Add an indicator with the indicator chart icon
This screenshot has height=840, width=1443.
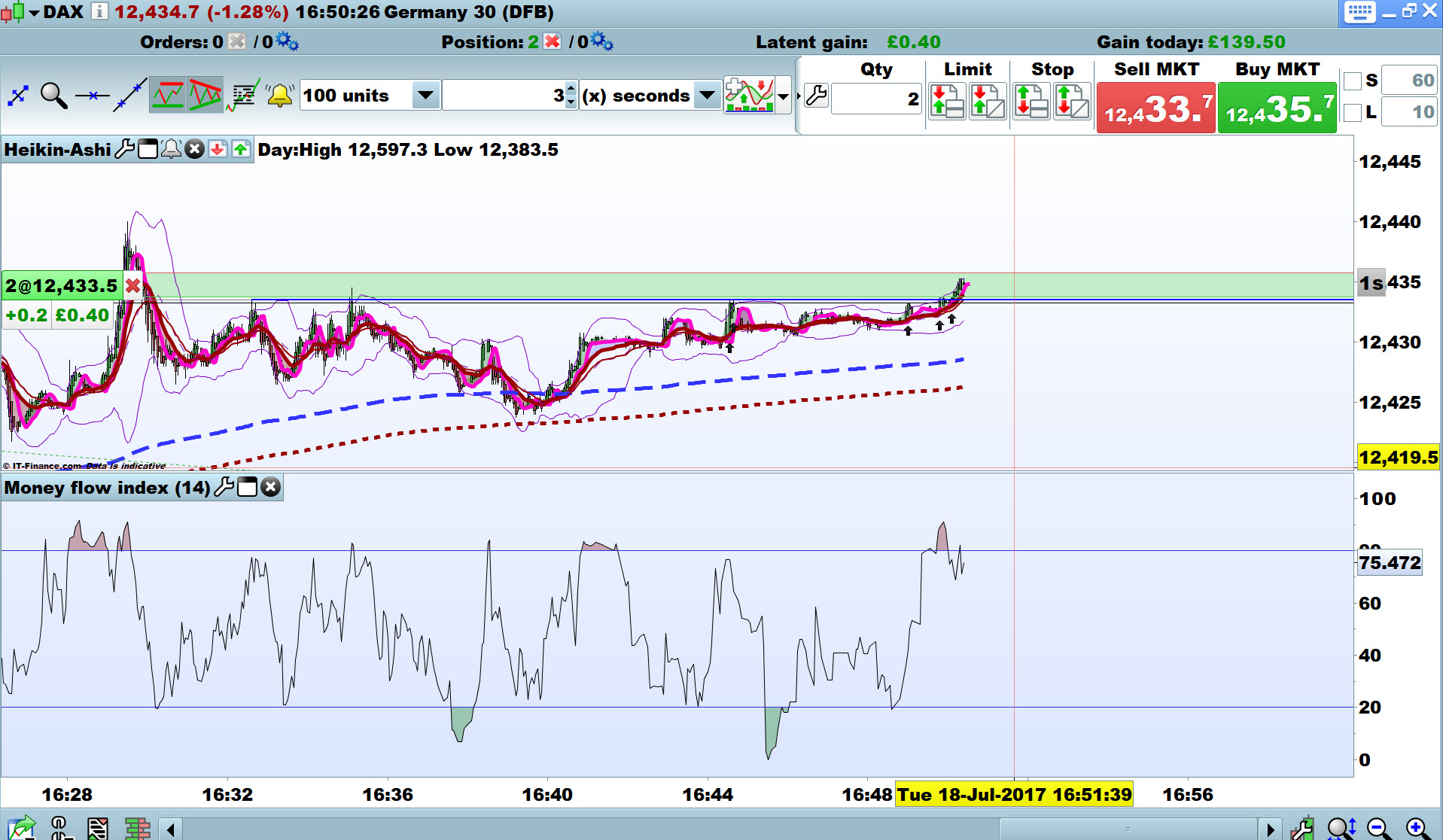[x=750, y=96]
